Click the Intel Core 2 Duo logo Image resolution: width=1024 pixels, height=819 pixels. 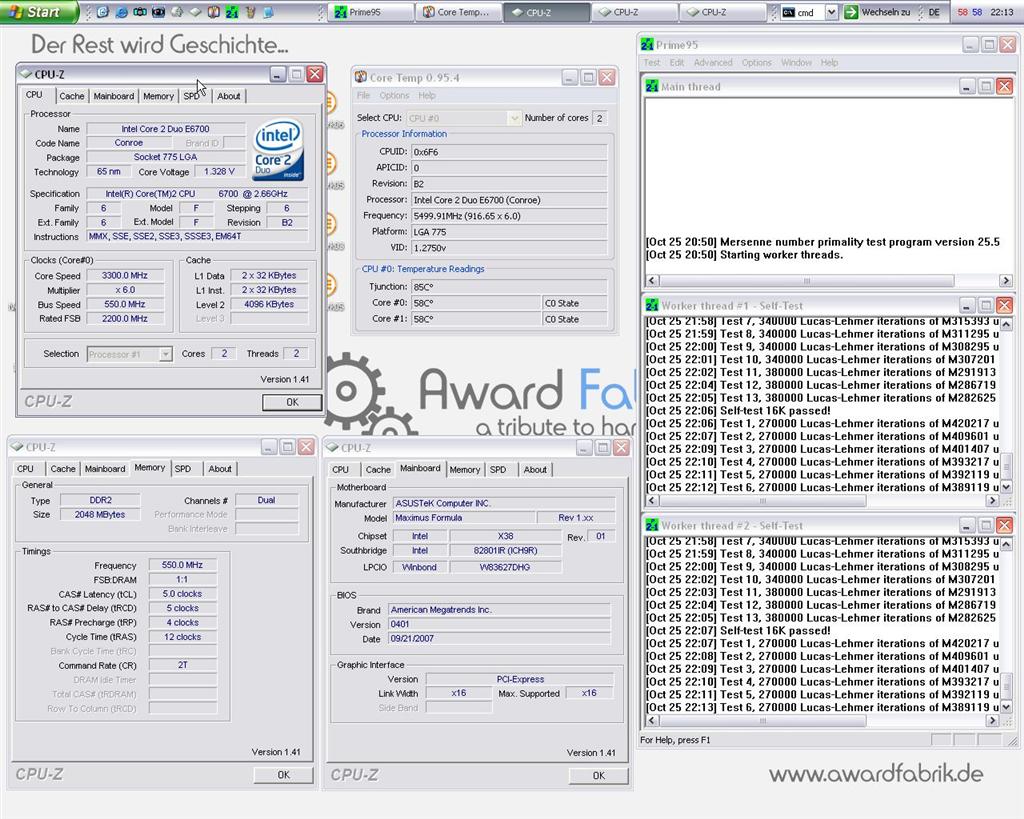(279, 150)
